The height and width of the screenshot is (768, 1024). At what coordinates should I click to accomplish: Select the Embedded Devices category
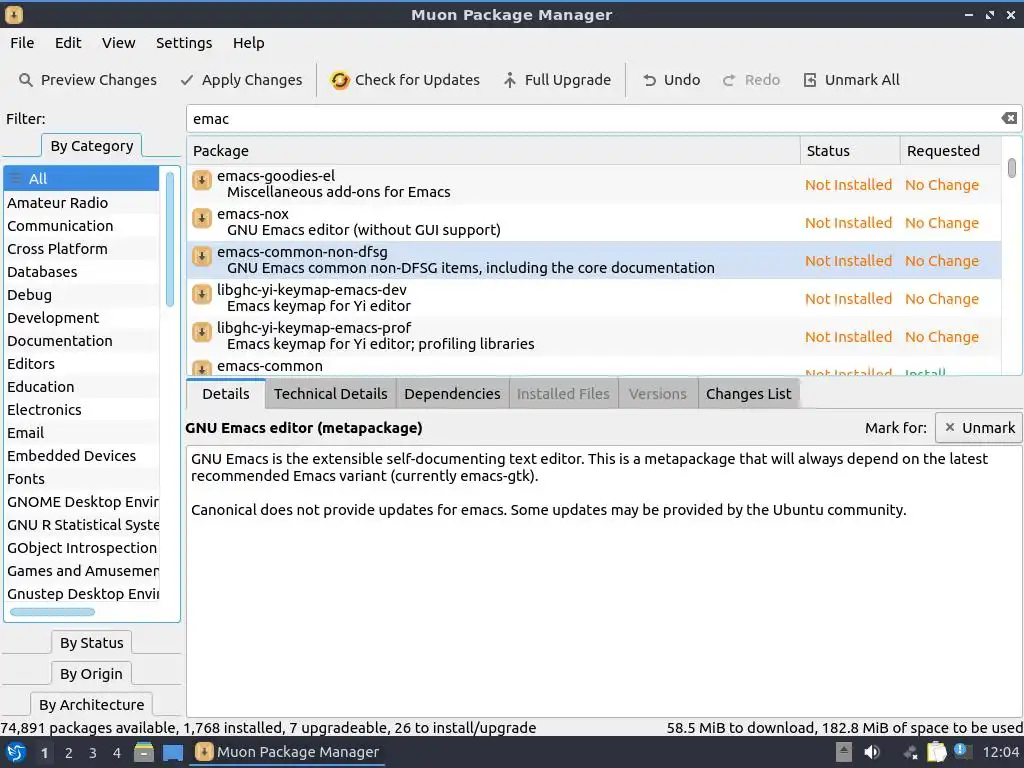pos(82,456)
